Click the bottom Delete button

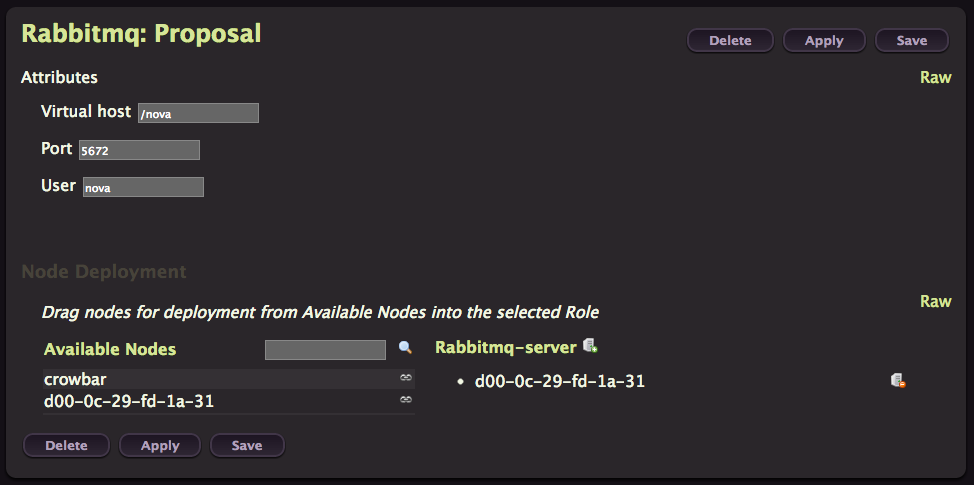66,446
